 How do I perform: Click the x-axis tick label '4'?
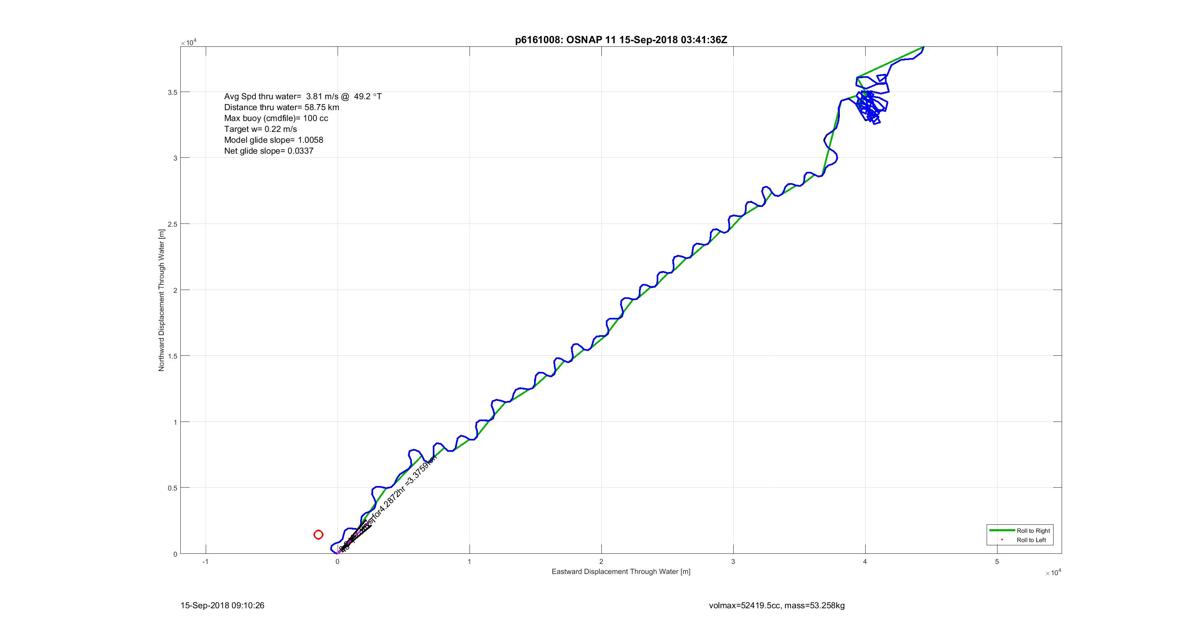865,563
